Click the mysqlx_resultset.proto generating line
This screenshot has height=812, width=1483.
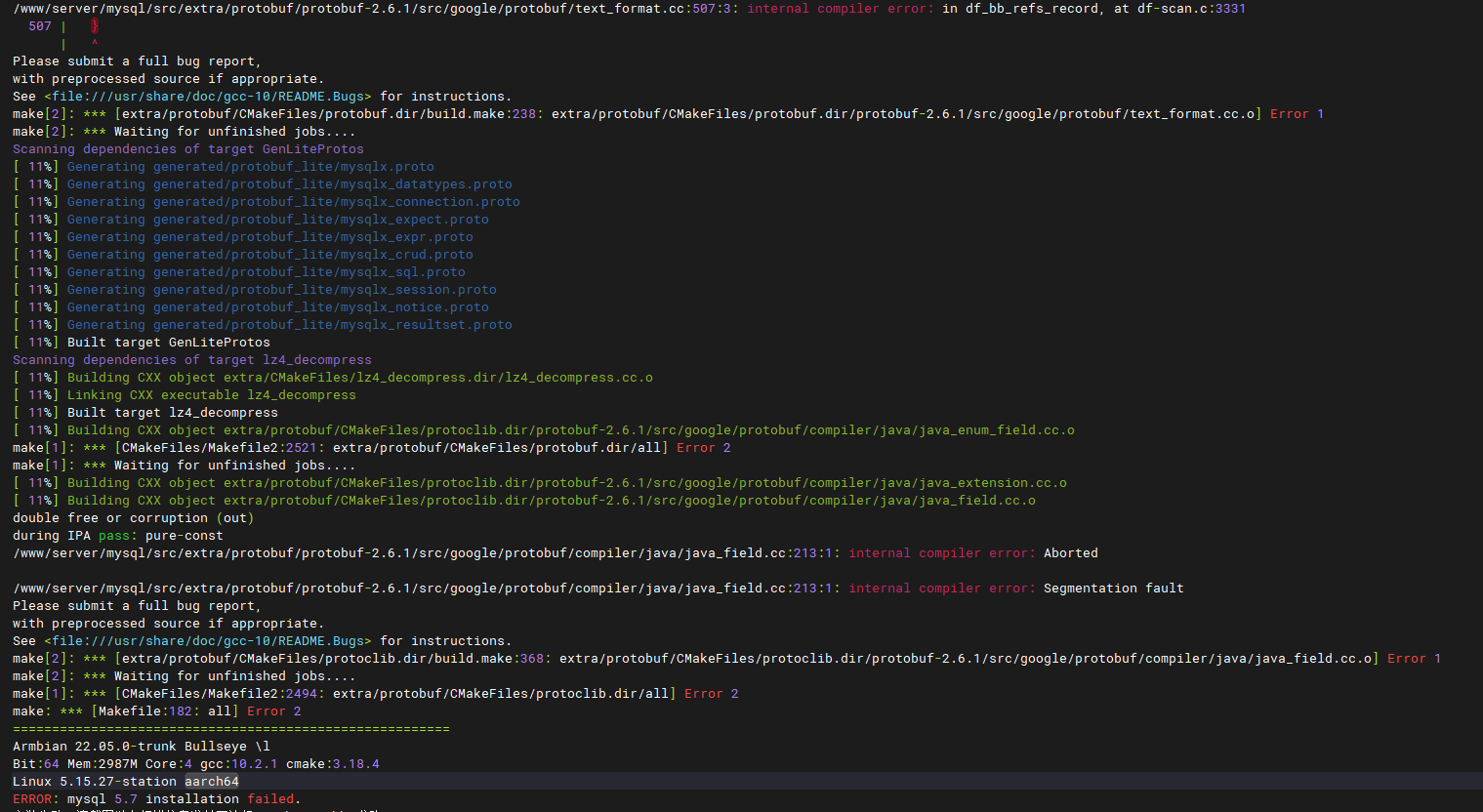263,325
